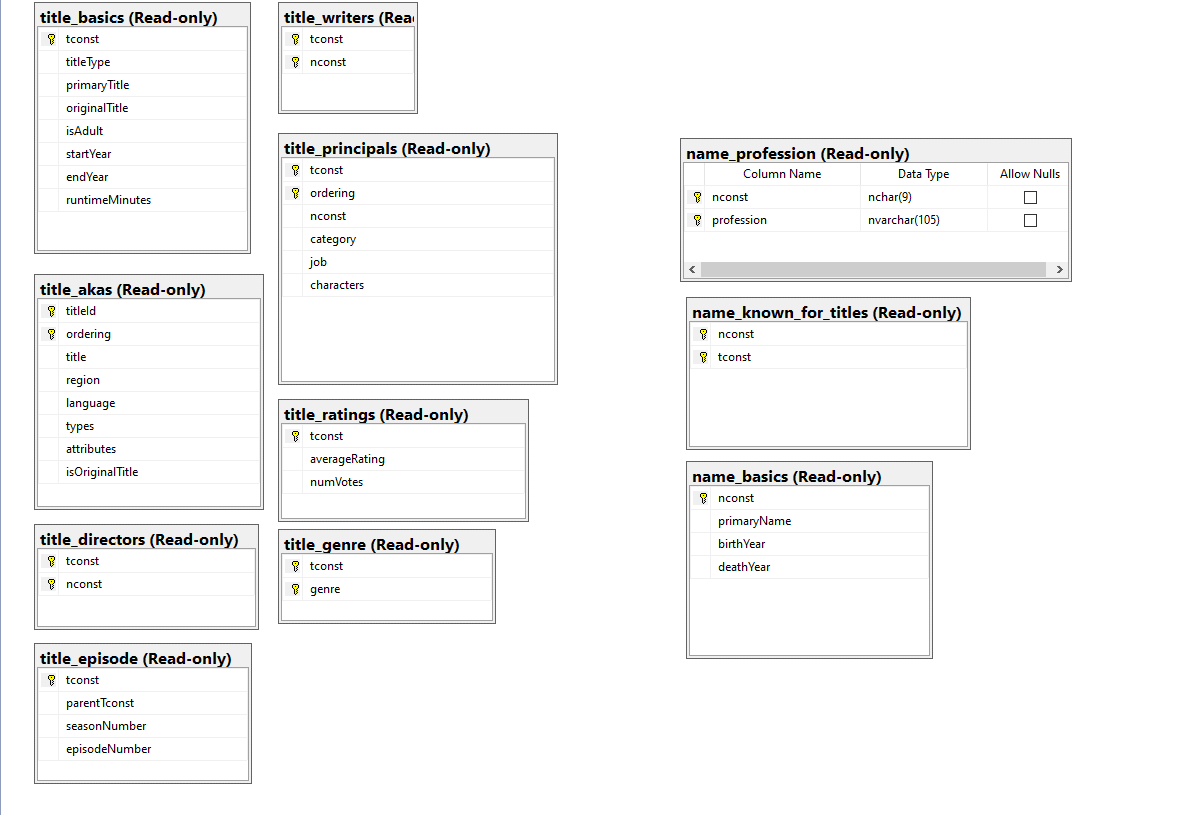The height and width of the screenshot is (815, 1190).
Task: Click the key icon beside tconst in title_basics
Action: (x=52, y=39)
